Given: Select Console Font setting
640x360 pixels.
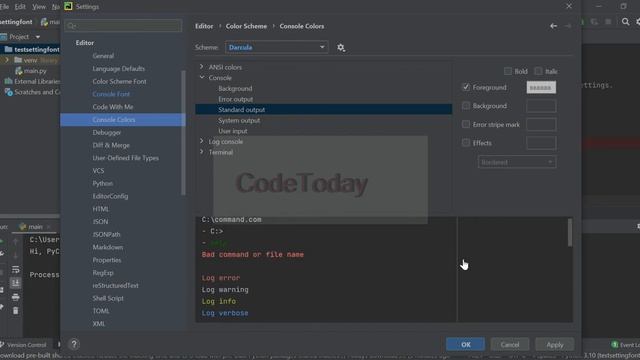Looking at the screenshot, I should [x=111, y=94].
